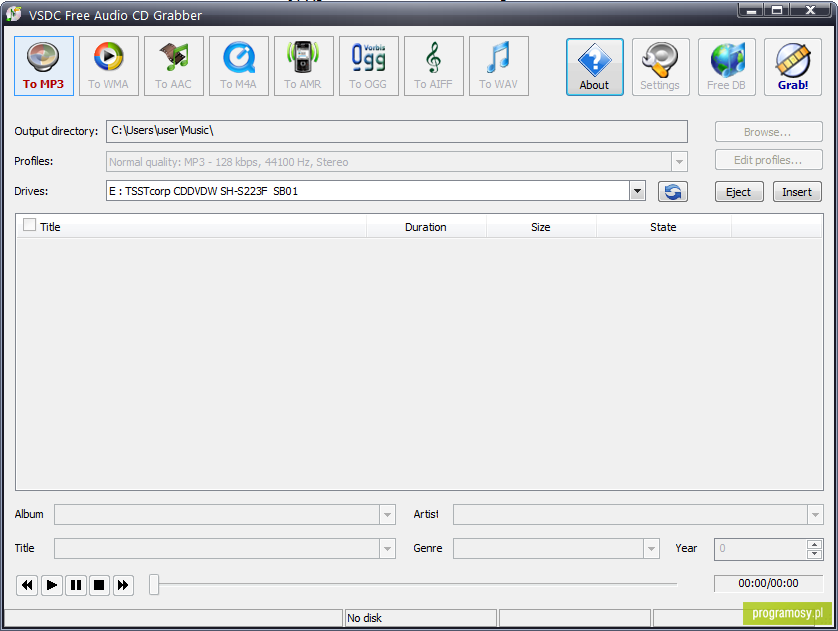
Task: Expand the Album dropdown
Action: (x=387, y=515)
